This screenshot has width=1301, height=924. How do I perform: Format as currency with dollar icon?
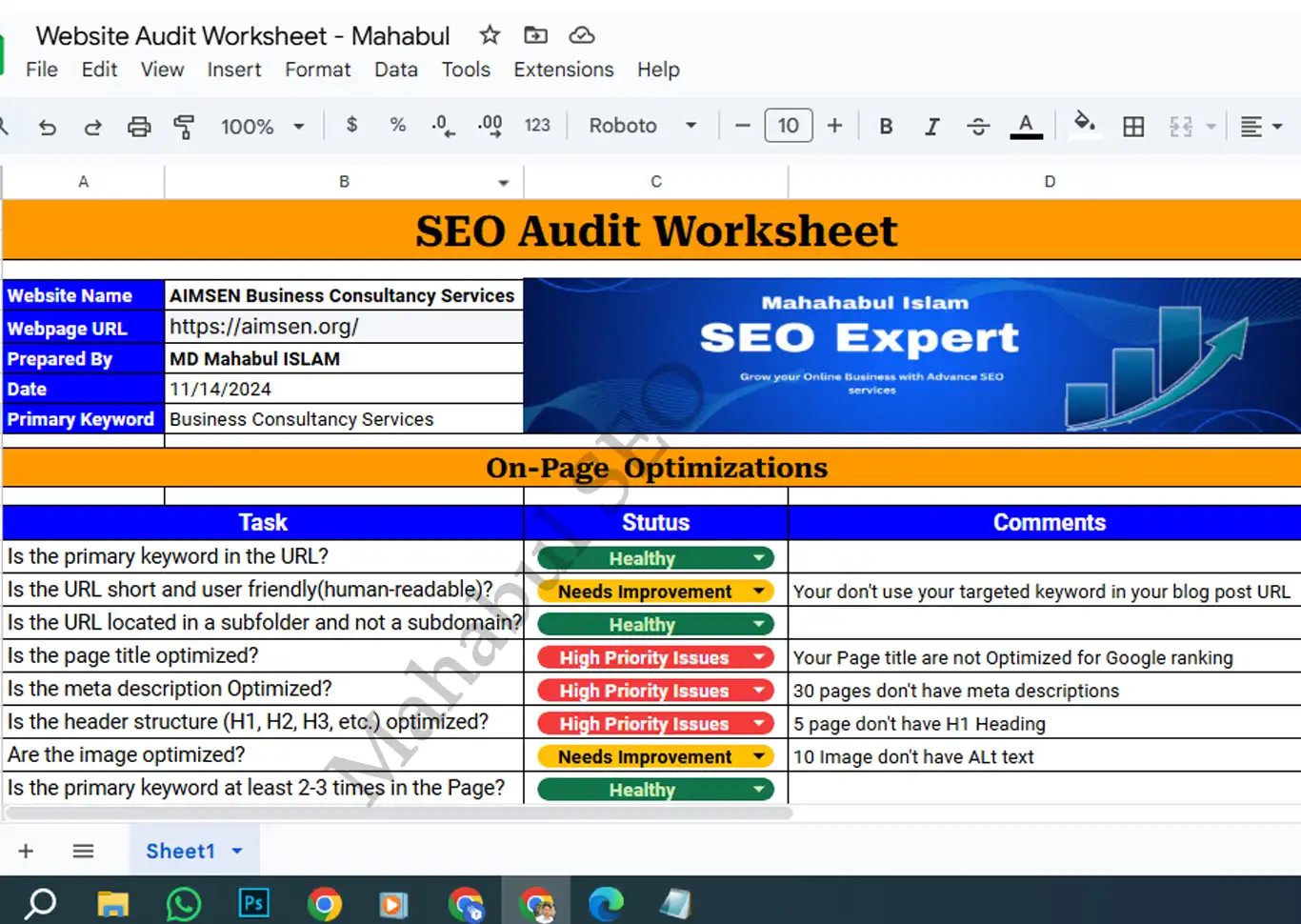(352, 125)
